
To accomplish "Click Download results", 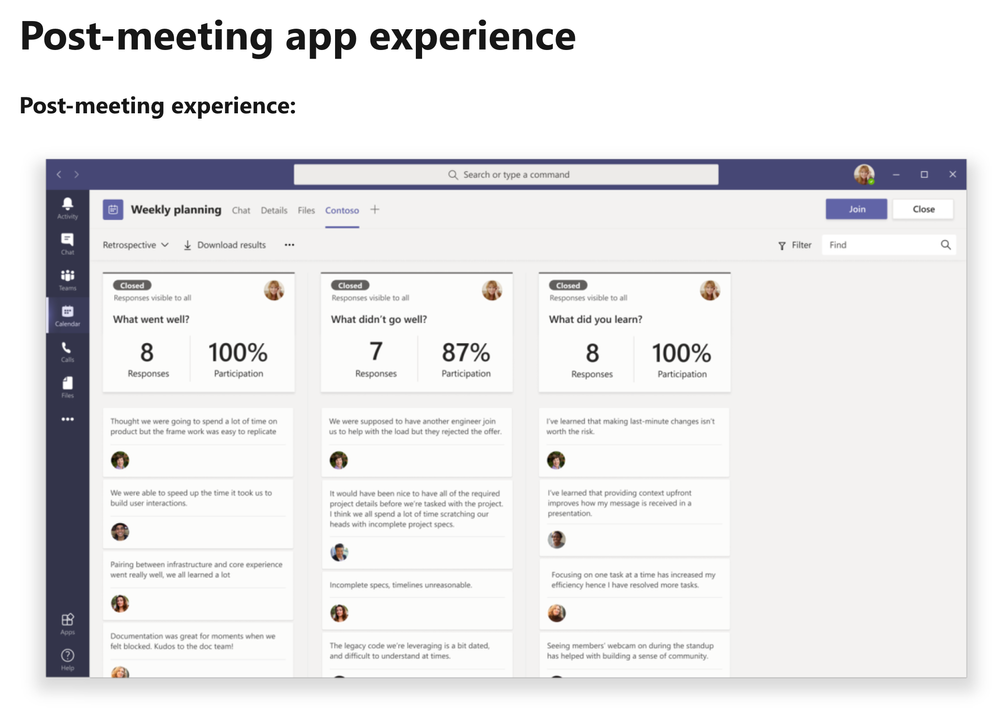I will [x=224, y=245].
